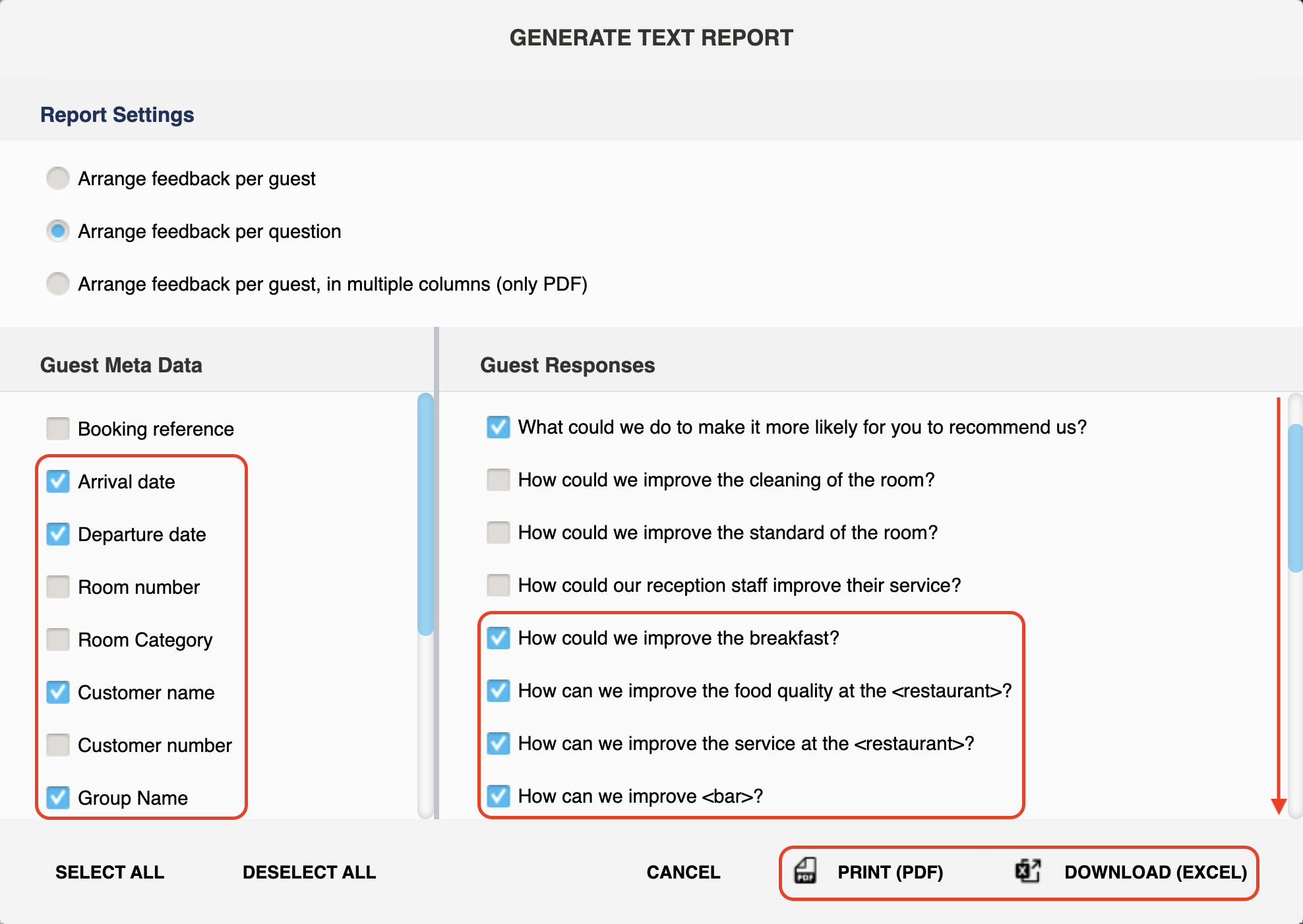1303x924 pixels.
Task: Uncheck Customer name
Action: (x=58, y=692)
